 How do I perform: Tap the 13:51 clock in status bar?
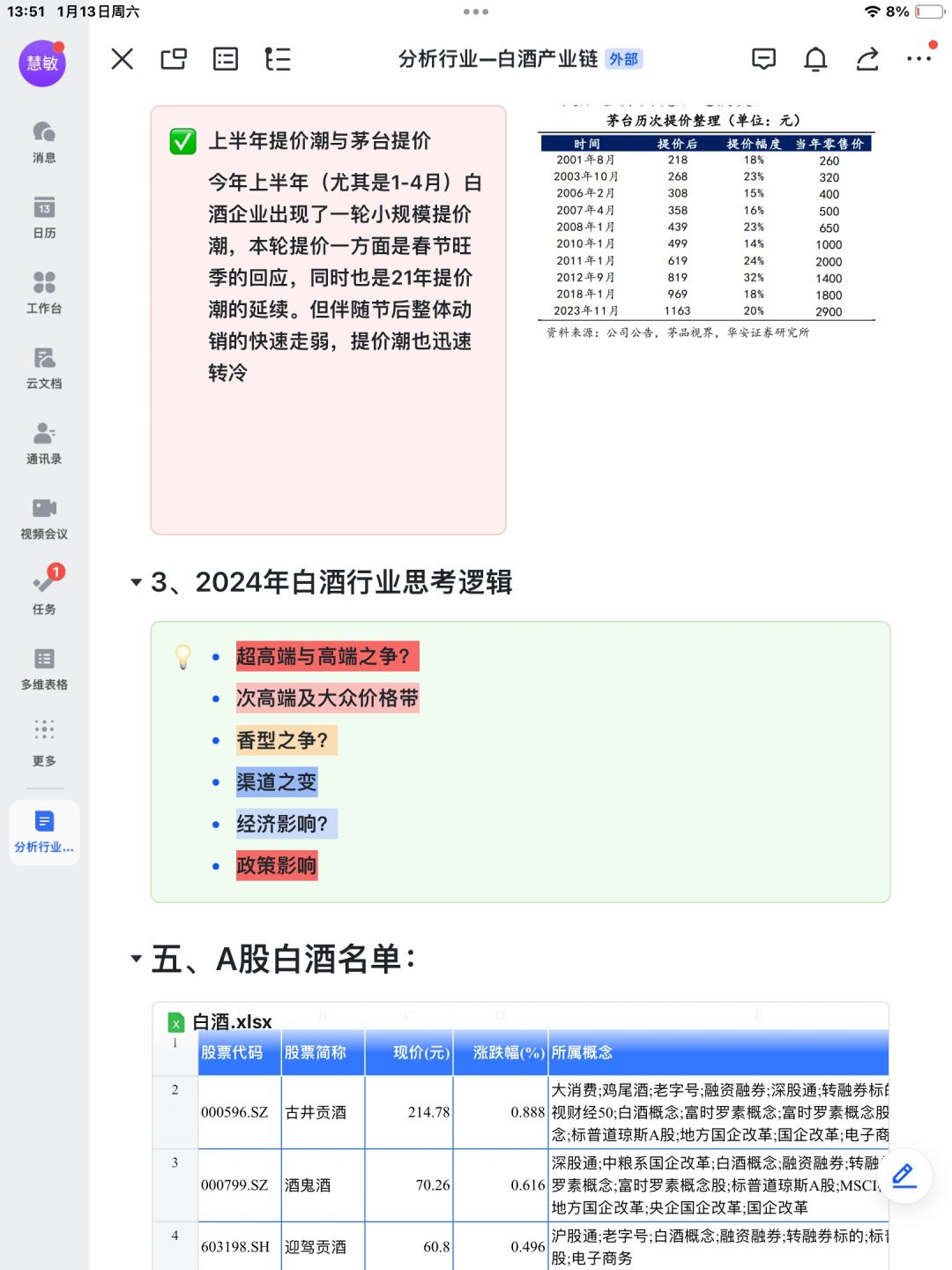[x=26, y=11]
